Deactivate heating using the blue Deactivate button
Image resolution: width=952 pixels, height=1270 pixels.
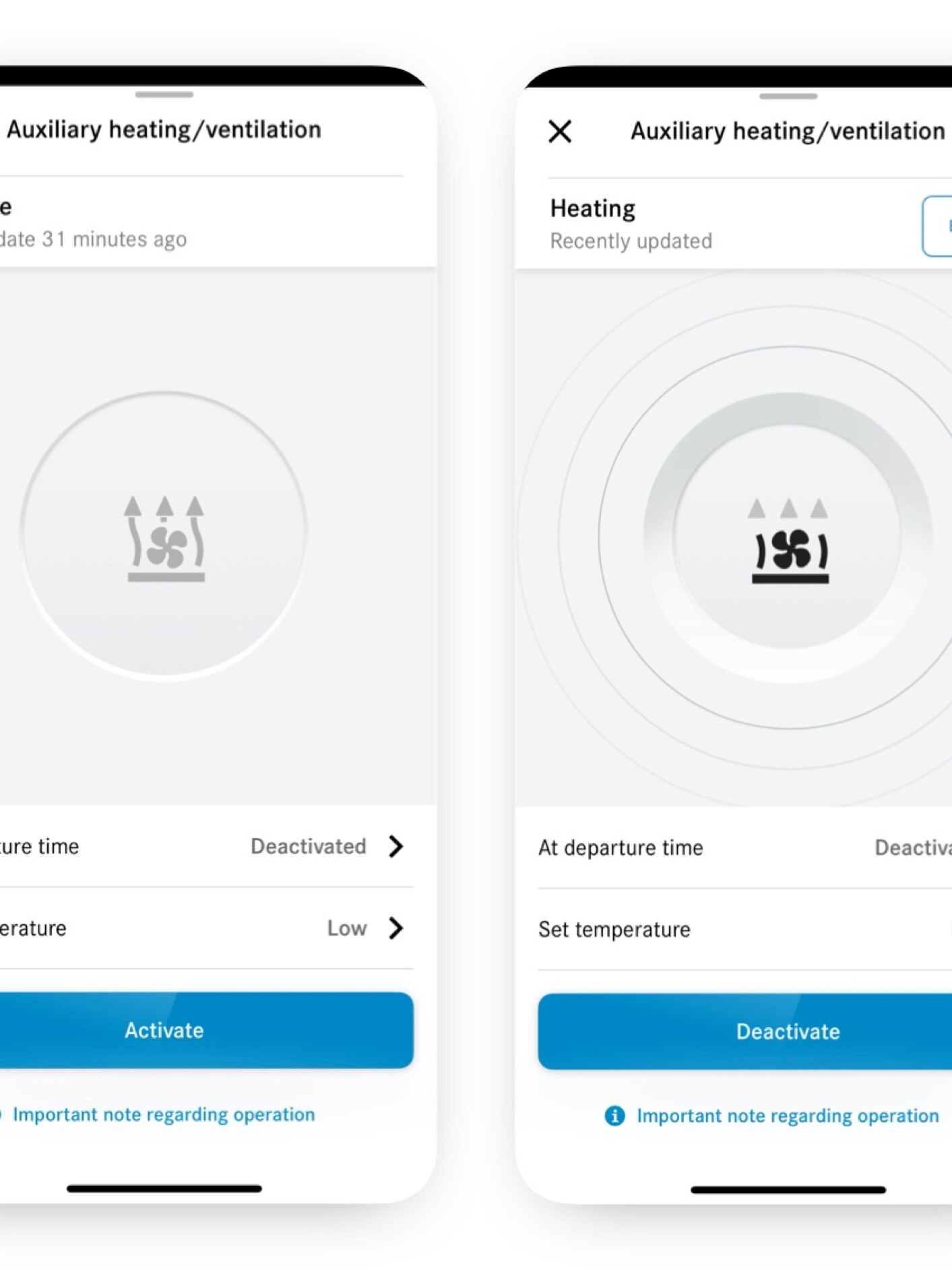pyautogui.click(x=787, y=1031)
